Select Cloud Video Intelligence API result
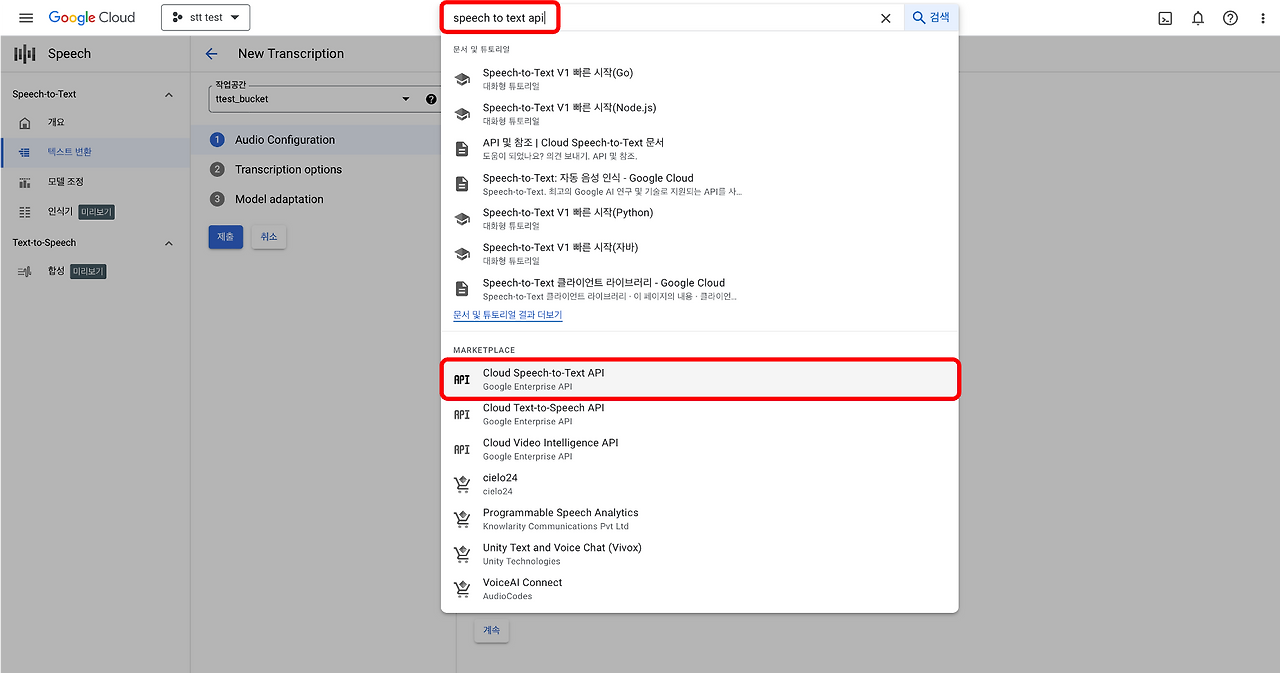The image size is (1280, 673). 700,449
